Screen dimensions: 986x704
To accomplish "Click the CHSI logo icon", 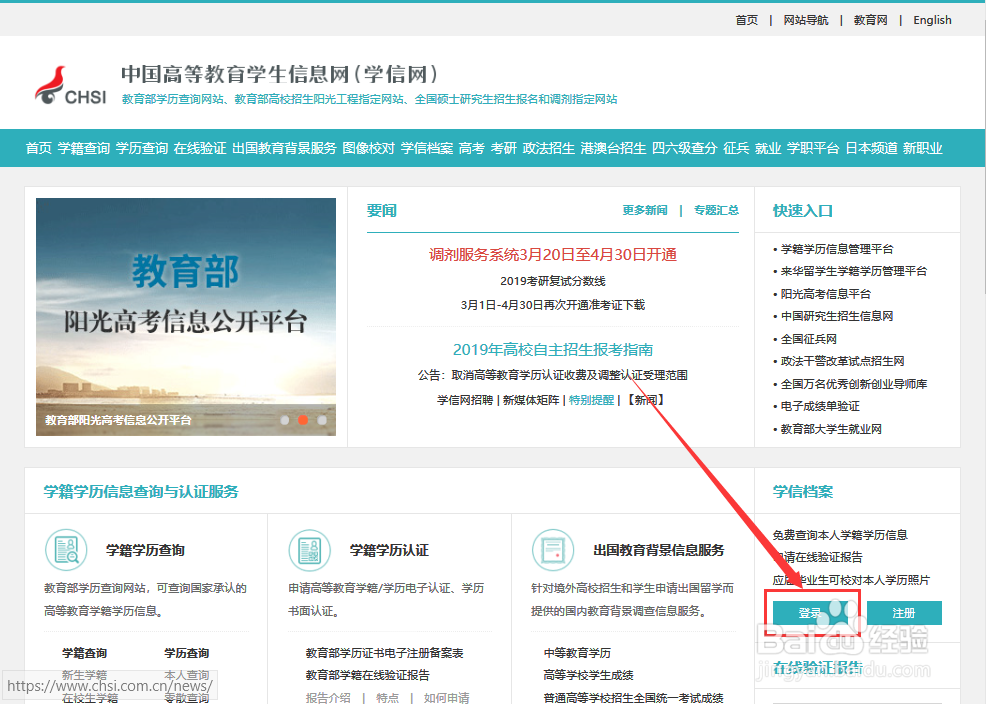I will click(70, 86).
